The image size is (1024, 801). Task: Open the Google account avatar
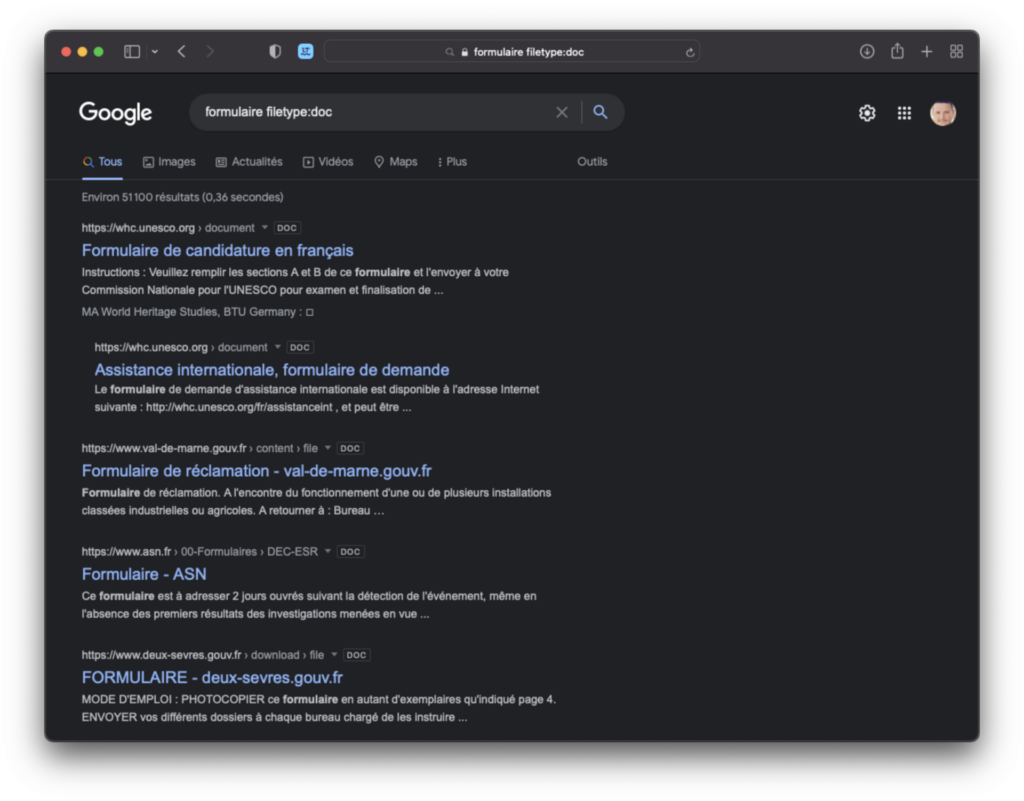click(942, 113)
